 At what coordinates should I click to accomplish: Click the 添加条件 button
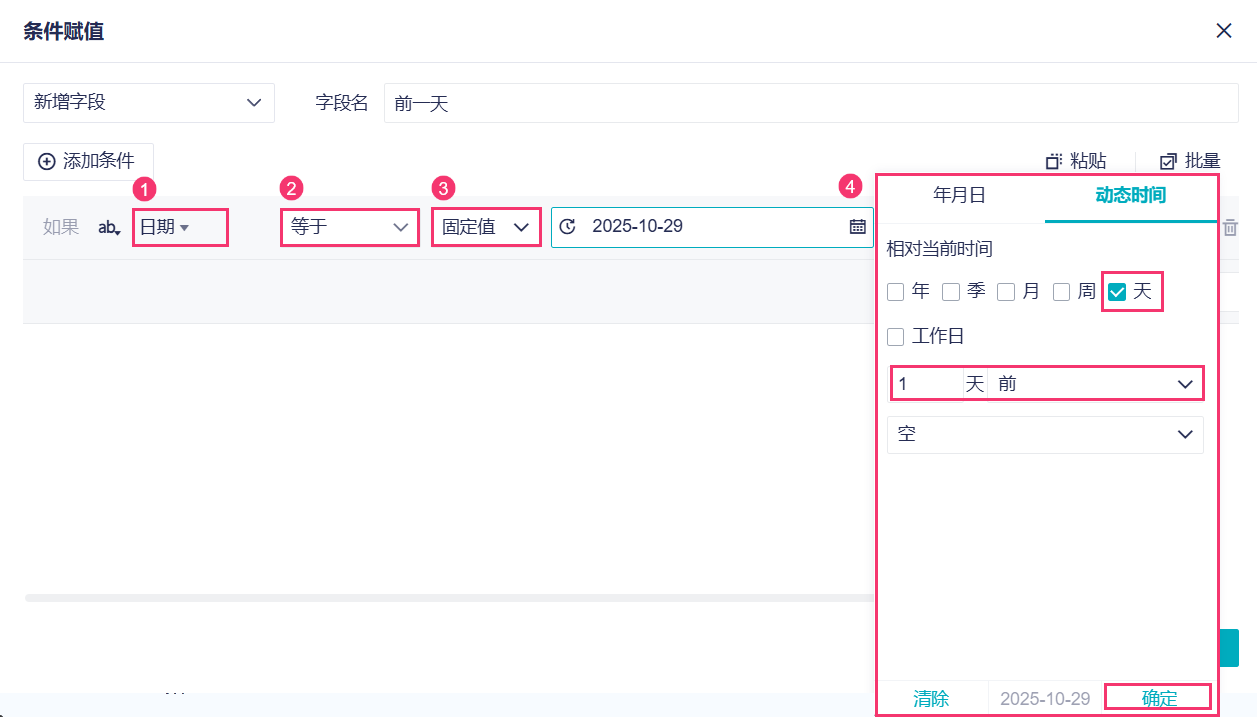coord(88,161)
